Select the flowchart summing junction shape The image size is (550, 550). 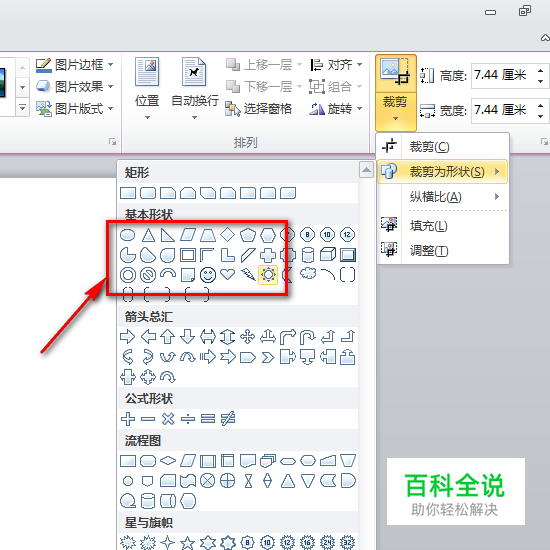[x=208, y=481]
